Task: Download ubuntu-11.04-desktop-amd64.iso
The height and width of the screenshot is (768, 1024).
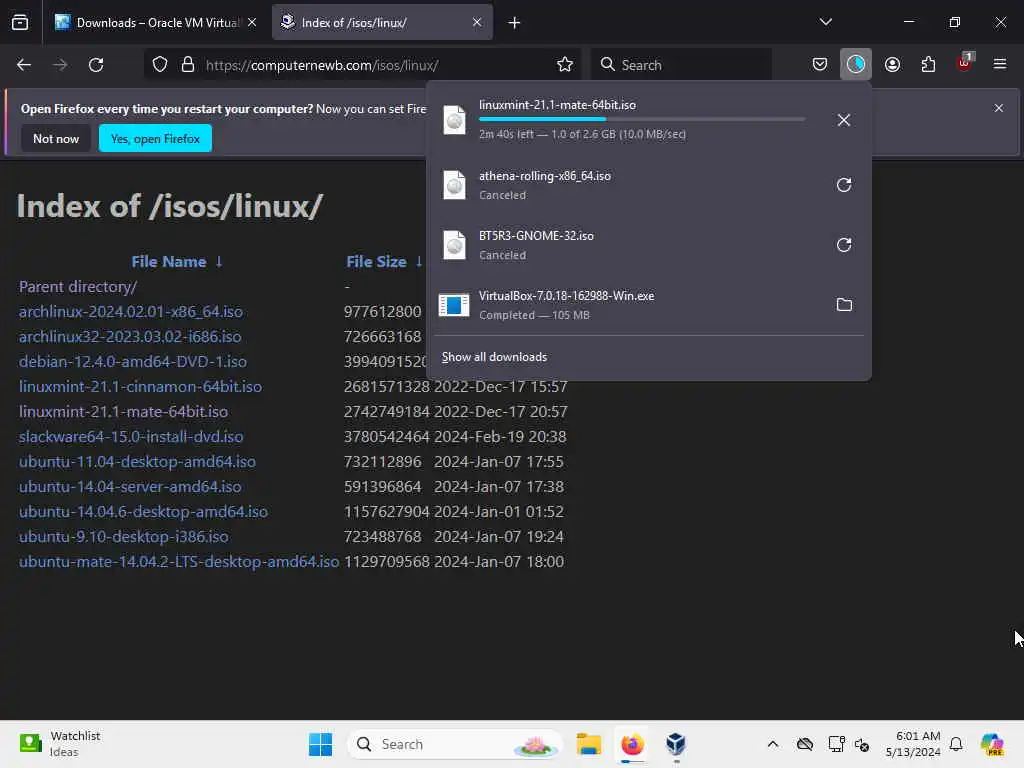Action: (x=137, y=462)
